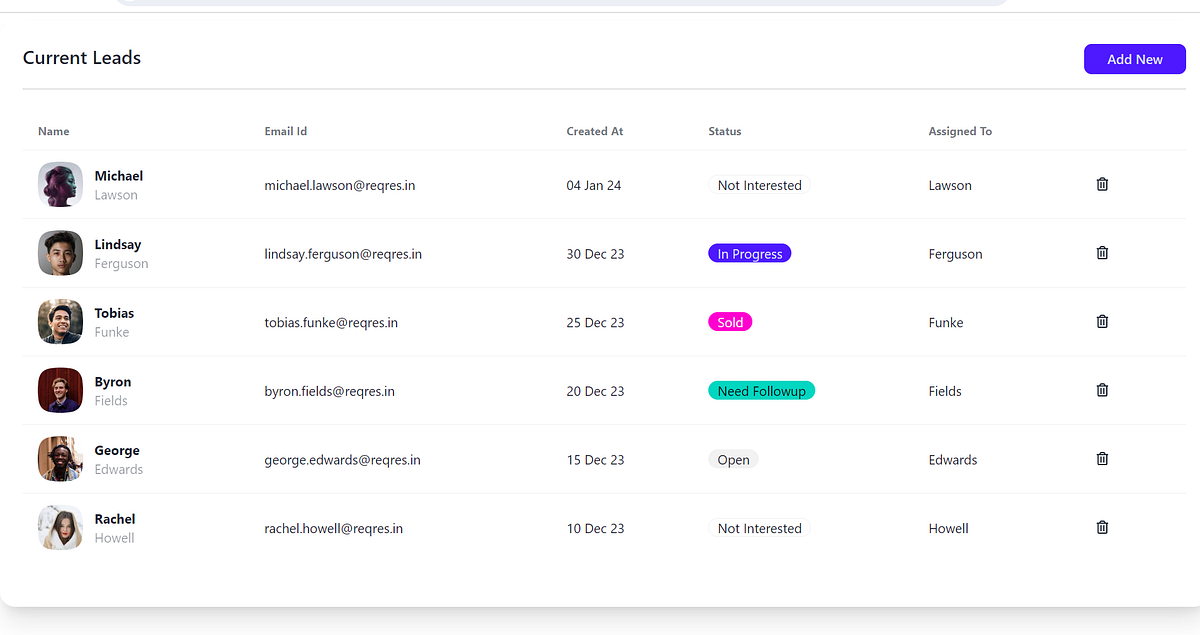The height and width of the screenshot is (635, 1200).
Task: Sort by the Status column header
Action: 724,131
